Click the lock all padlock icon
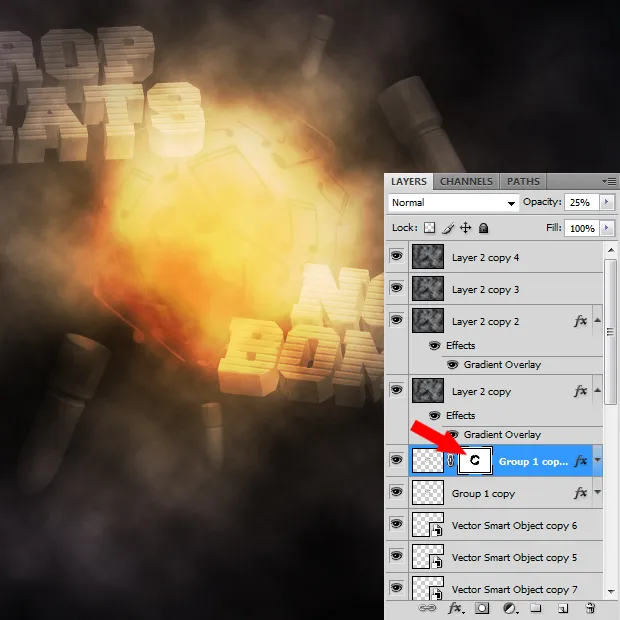 [483, 228]
